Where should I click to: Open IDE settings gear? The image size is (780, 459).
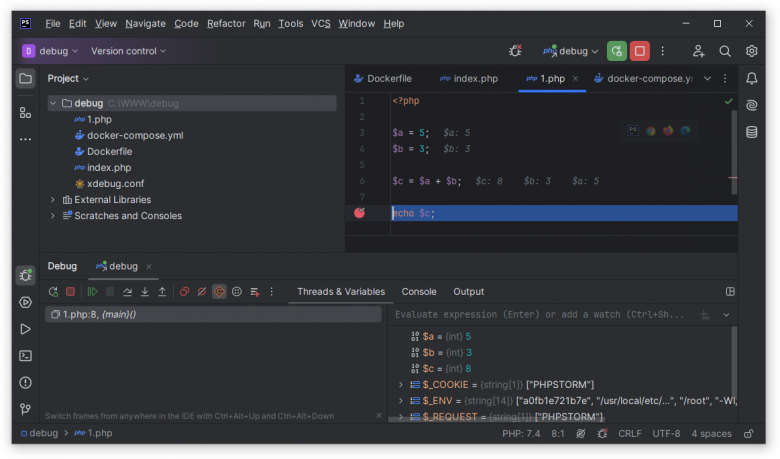point(752,51)
